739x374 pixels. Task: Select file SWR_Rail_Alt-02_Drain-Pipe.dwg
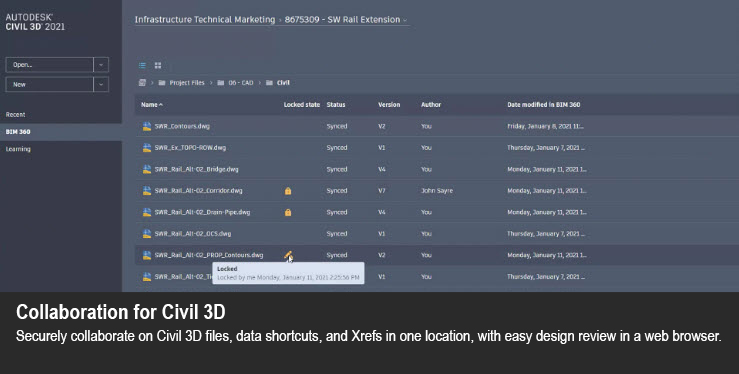[x=202, y=212]
